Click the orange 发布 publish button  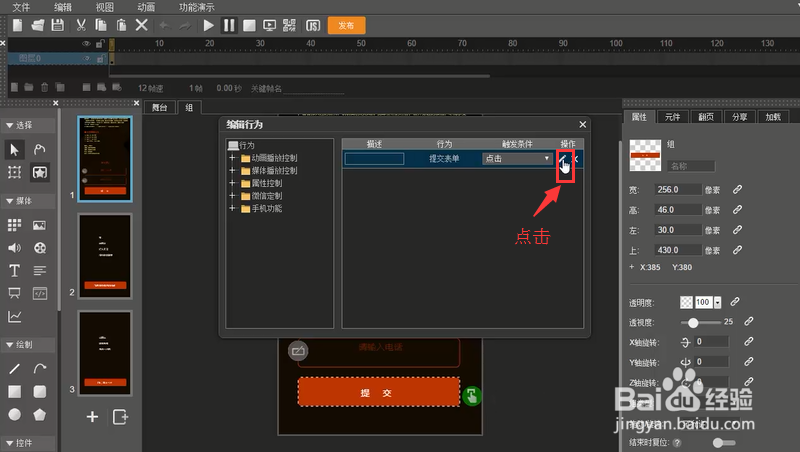coord(346,26)
